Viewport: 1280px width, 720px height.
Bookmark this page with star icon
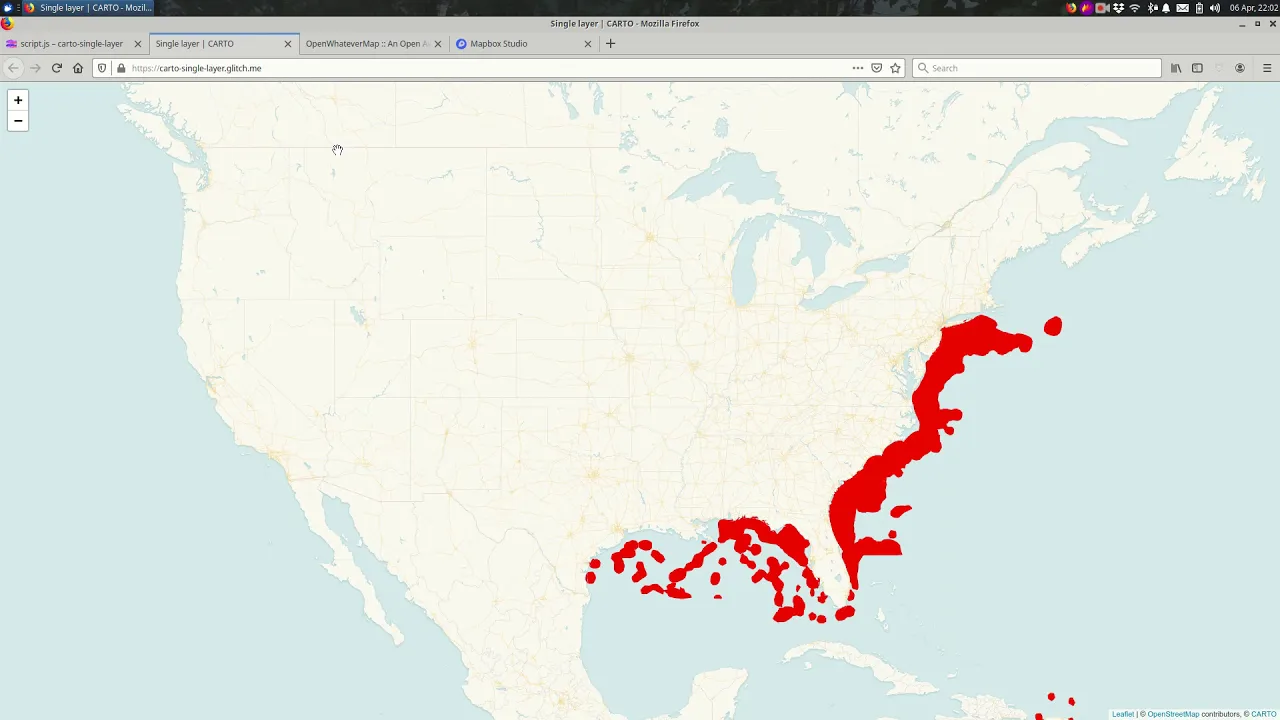895,68
